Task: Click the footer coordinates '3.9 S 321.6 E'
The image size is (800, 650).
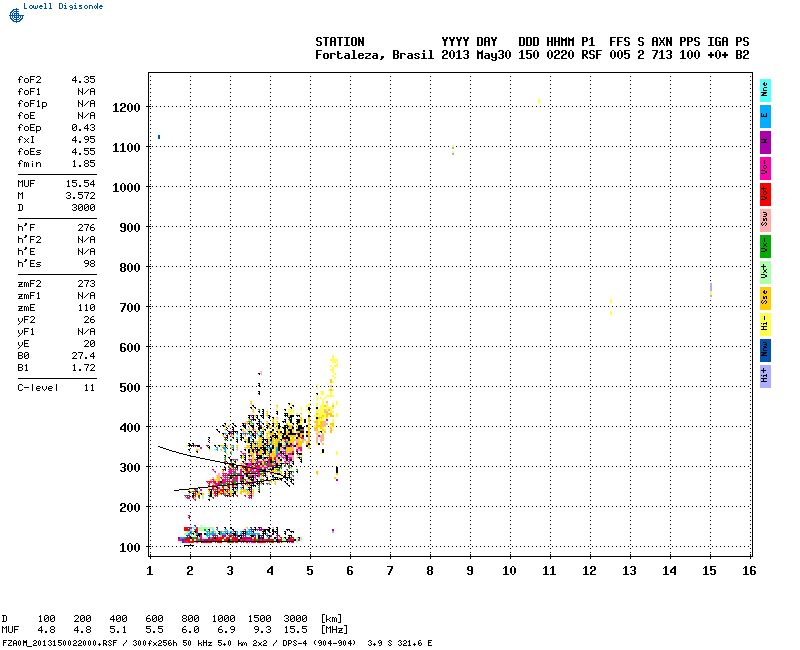Action: [x=399, y=643]
